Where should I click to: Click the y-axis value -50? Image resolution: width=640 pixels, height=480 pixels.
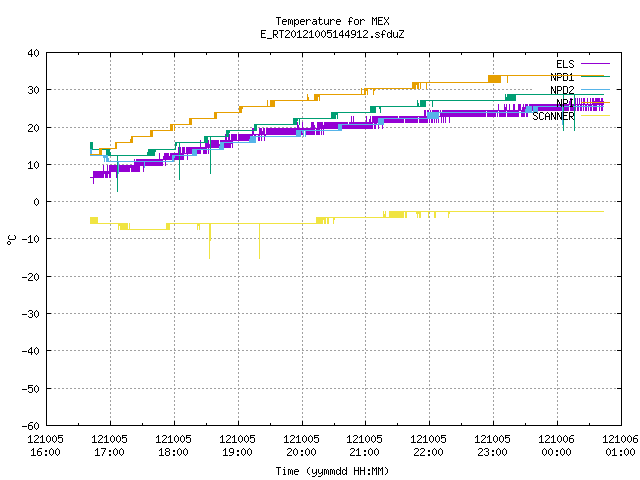31,389
